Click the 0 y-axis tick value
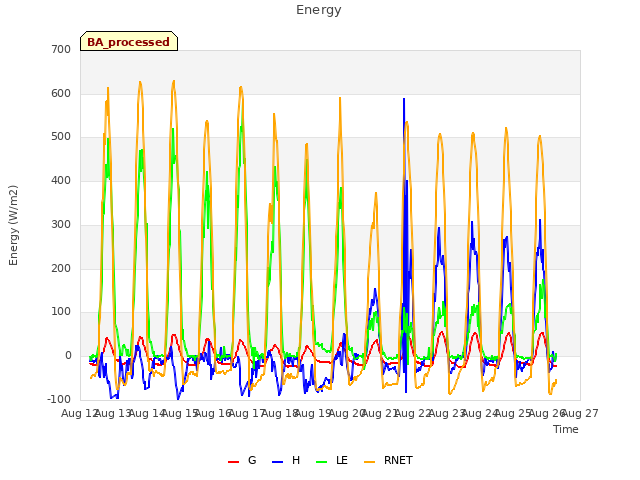This screenshot has width=640, height=480. click(x=68, y=356)
